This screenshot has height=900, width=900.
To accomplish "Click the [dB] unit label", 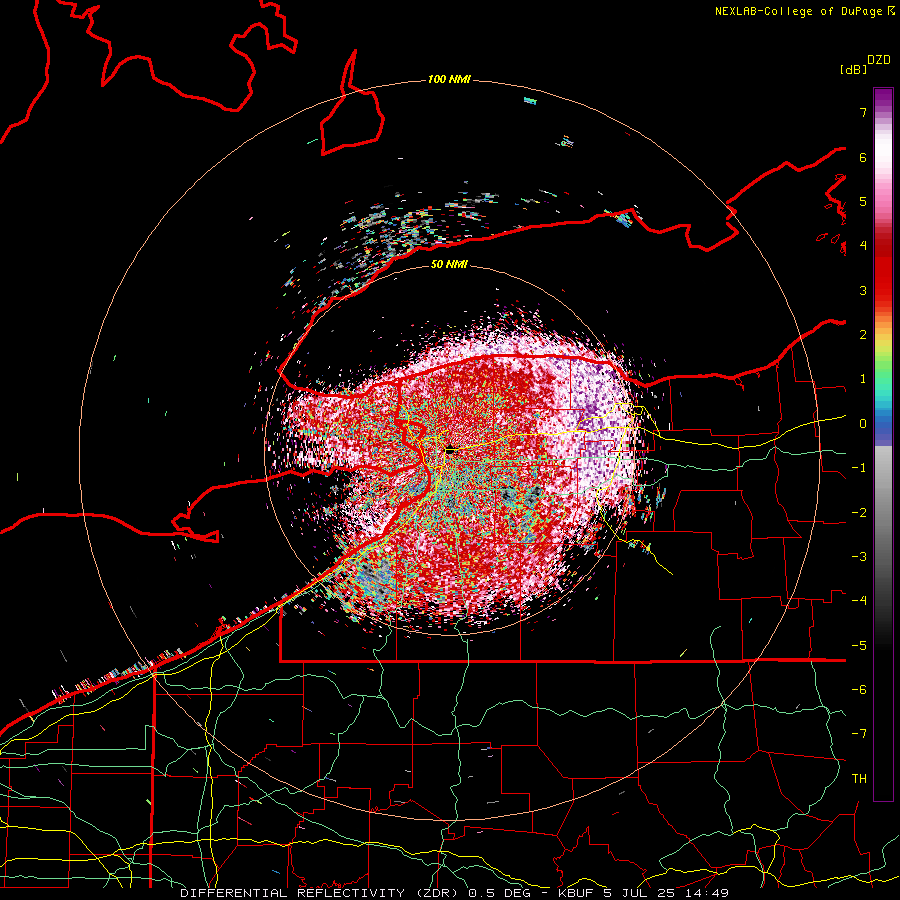I will [x=853, y=69].
